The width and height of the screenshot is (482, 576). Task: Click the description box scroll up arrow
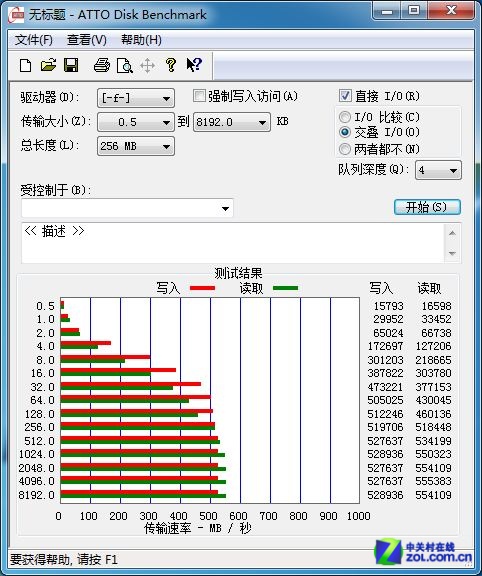point(452,233)
